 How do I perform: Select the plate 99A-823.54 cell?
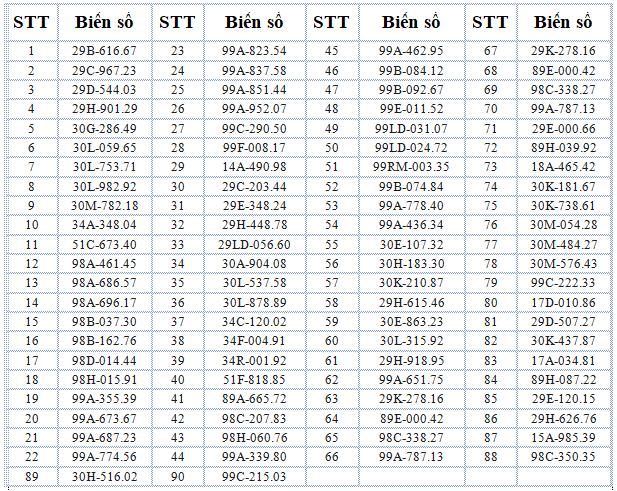254,51
